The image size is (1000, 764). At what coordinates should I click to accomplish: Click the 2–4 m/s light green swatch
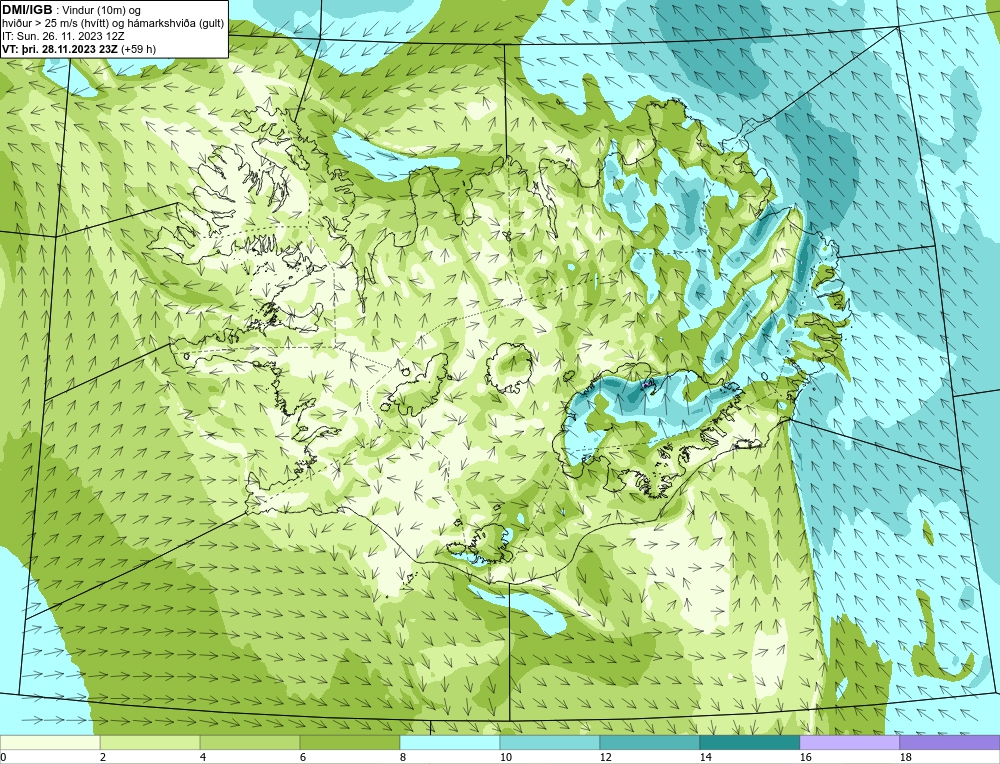pyautogui.click(x=150, y=743)
